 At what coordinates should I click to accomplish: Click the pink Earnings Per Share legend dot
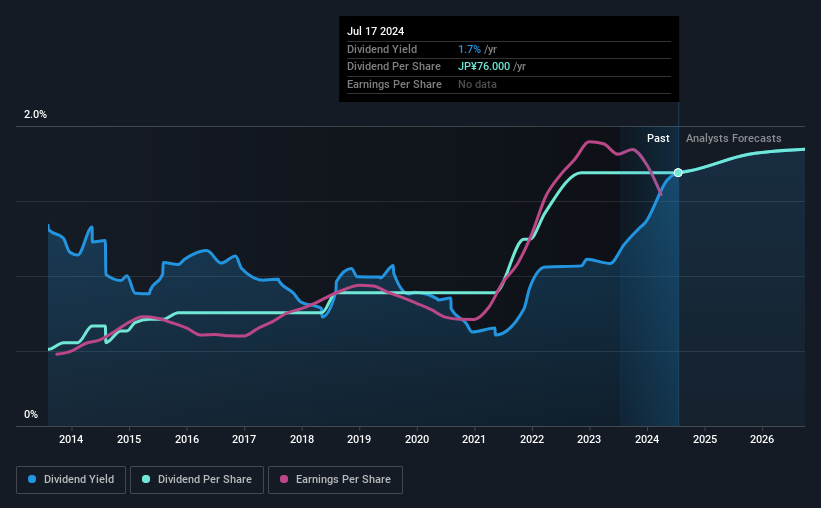click(284, 479)
